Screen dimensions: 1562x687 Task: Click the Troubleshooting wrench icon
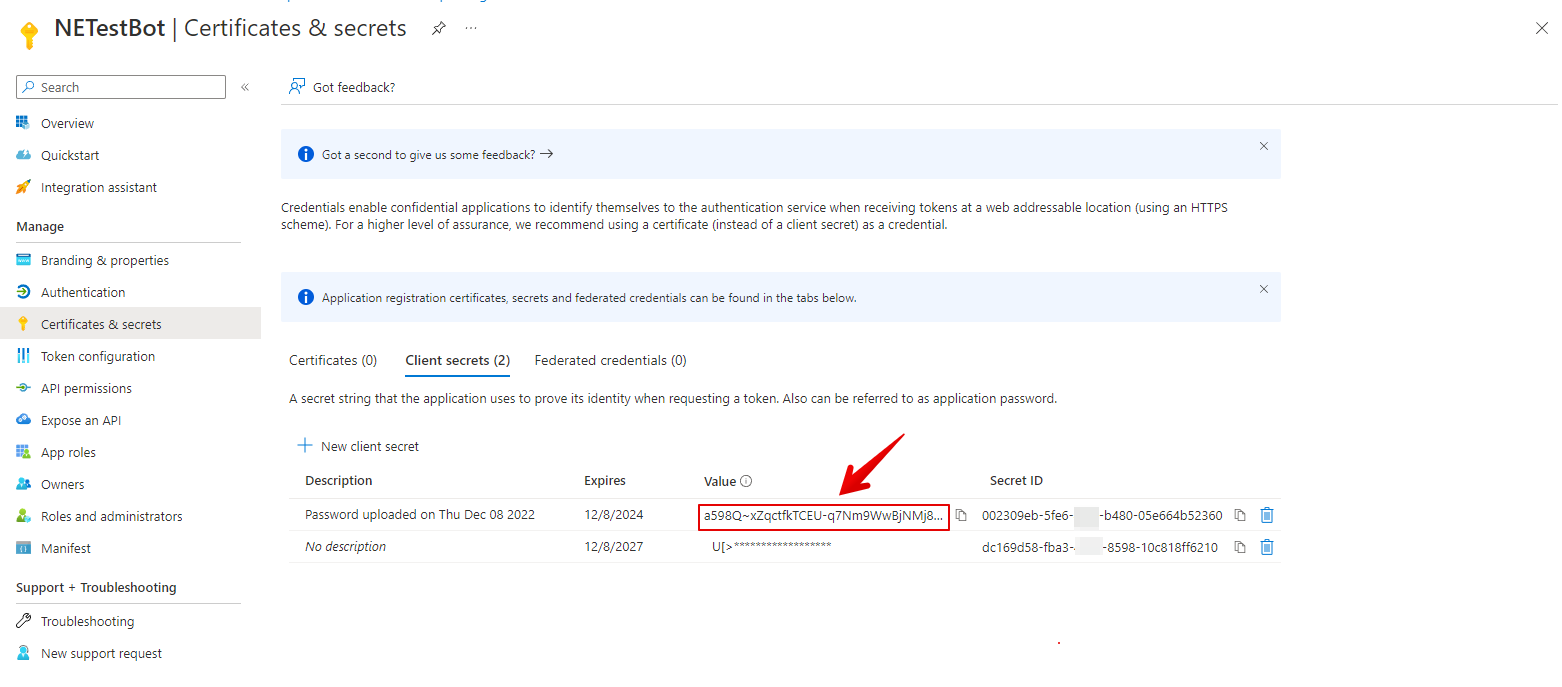coord(23,621)
